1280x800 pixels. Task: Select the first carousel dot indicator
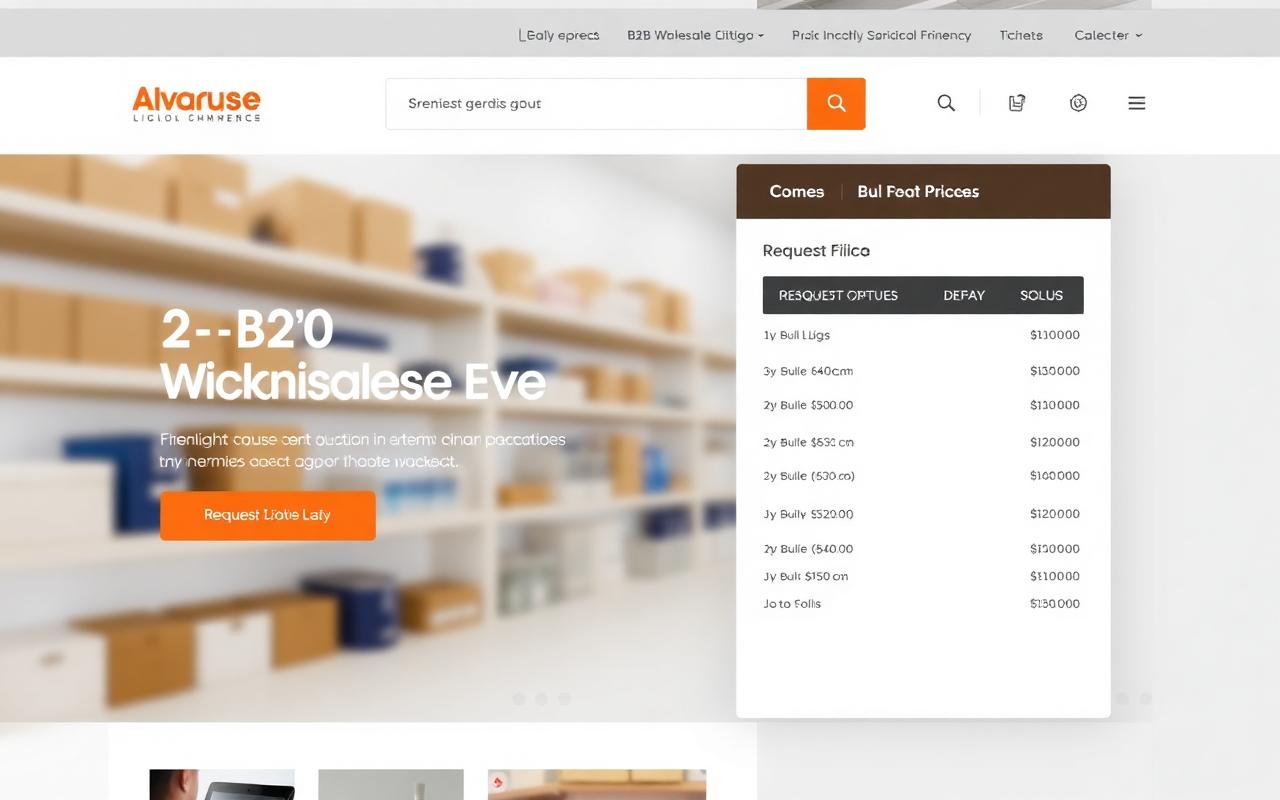[519, 699]
